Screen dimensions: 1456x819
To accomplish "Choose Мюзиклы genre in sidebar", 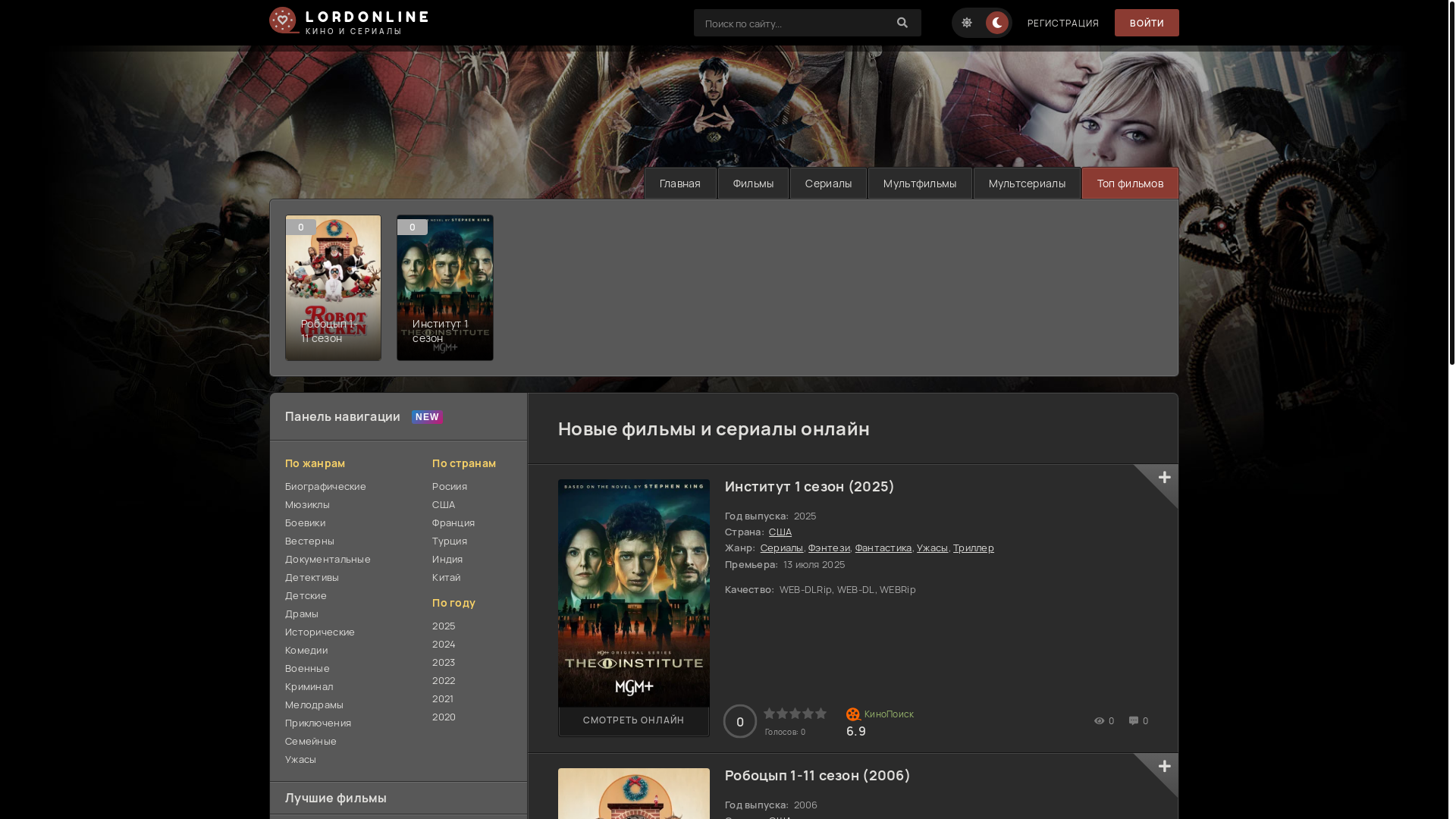I will (307, 504).
